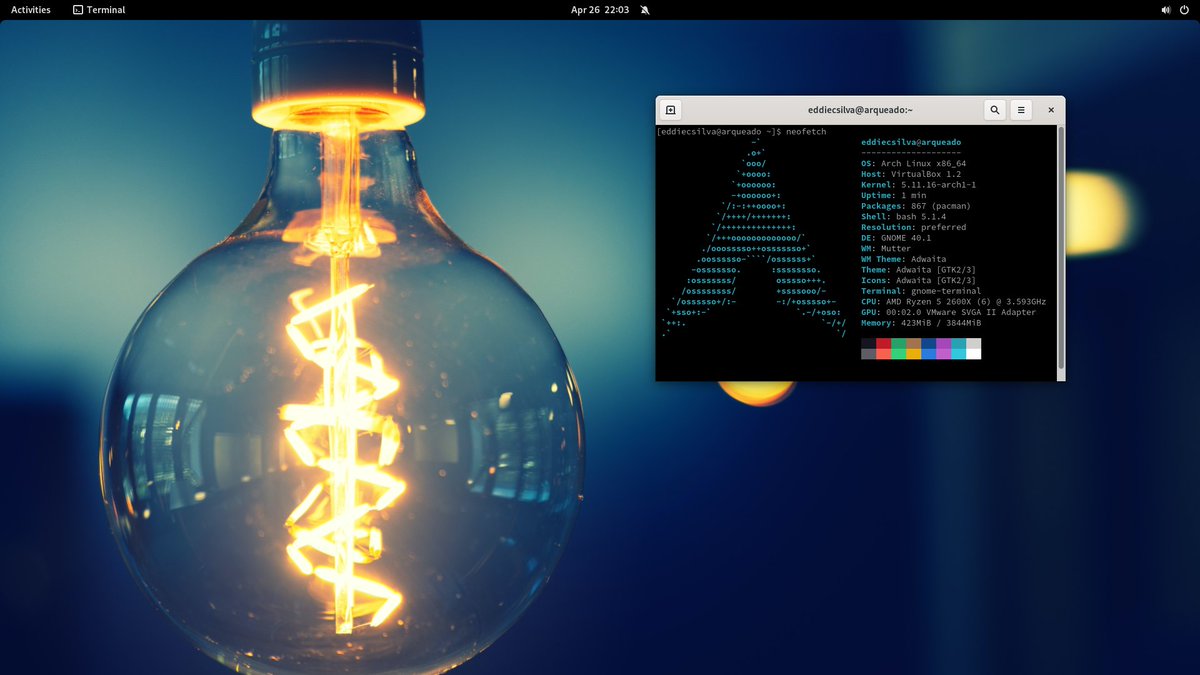Click the volume icon in the system tray
The height and width of the screenshot is (675, 1200).
1166,10
